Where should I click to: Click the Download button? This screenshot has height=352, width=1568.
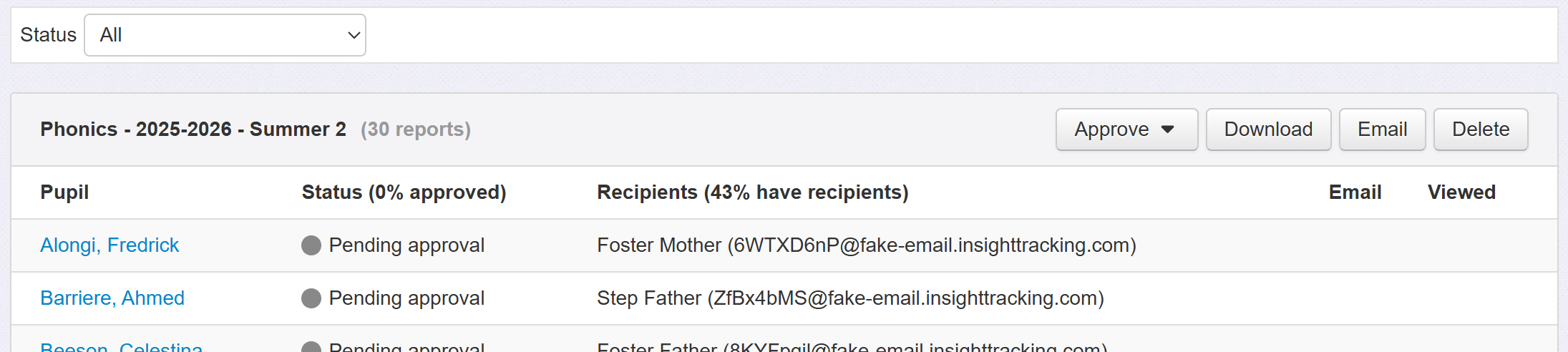1268,129
